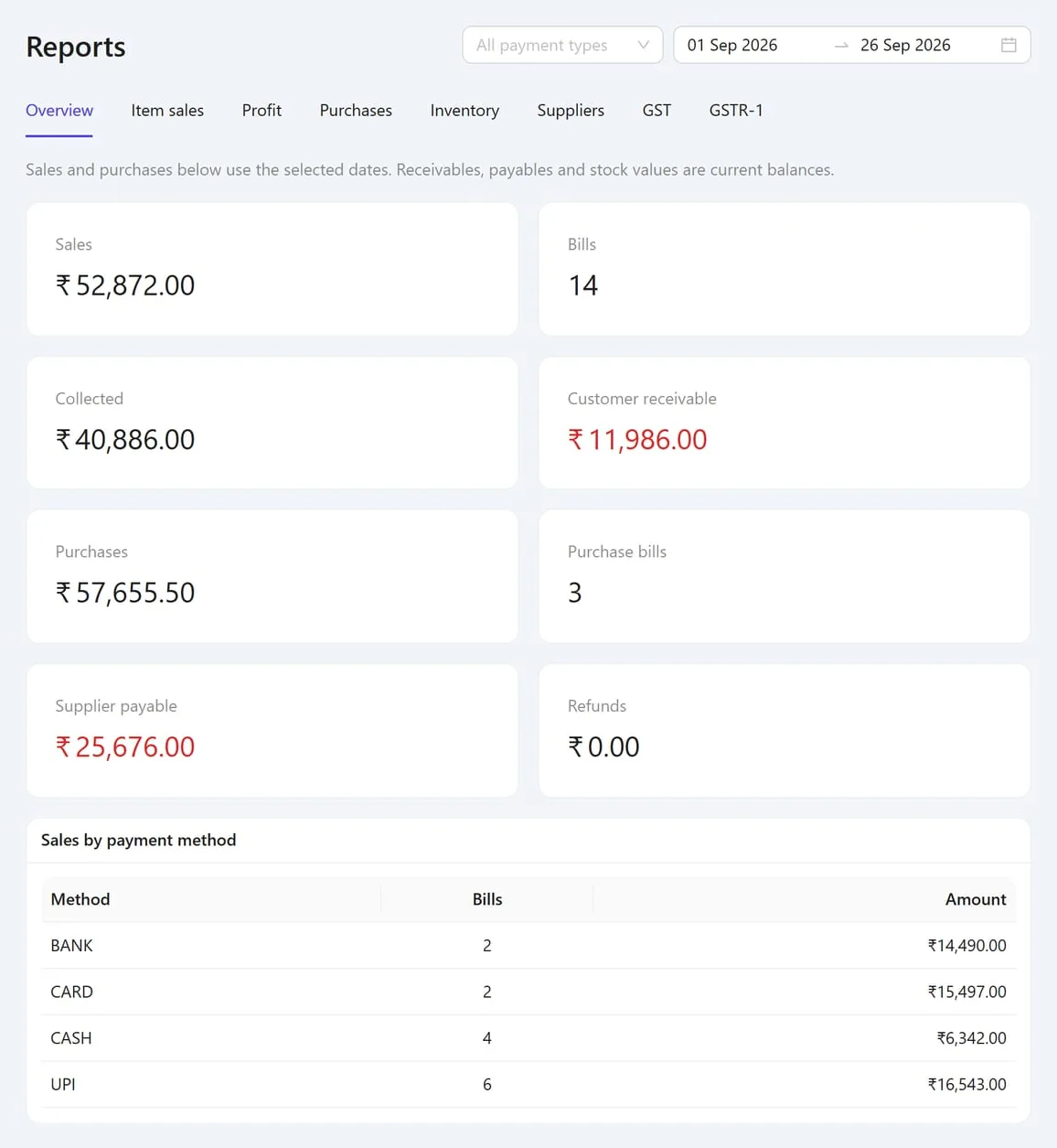Click the Collected value ₹40,886.00
Image resolution: width=1057 pixels, height=1148 pixels.
125,440
